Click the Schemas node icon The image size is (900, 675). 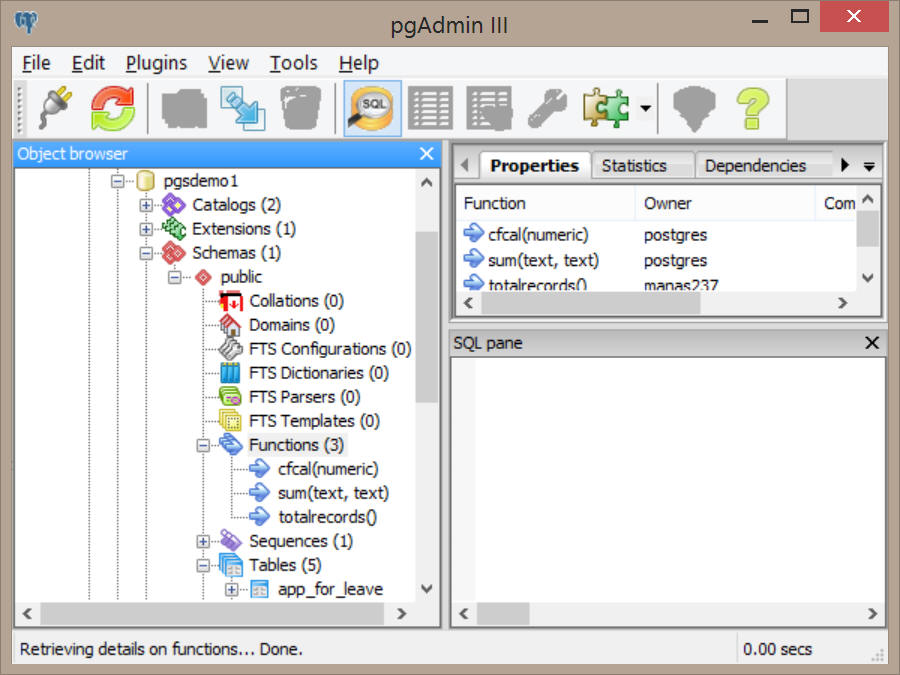point(173,253)
